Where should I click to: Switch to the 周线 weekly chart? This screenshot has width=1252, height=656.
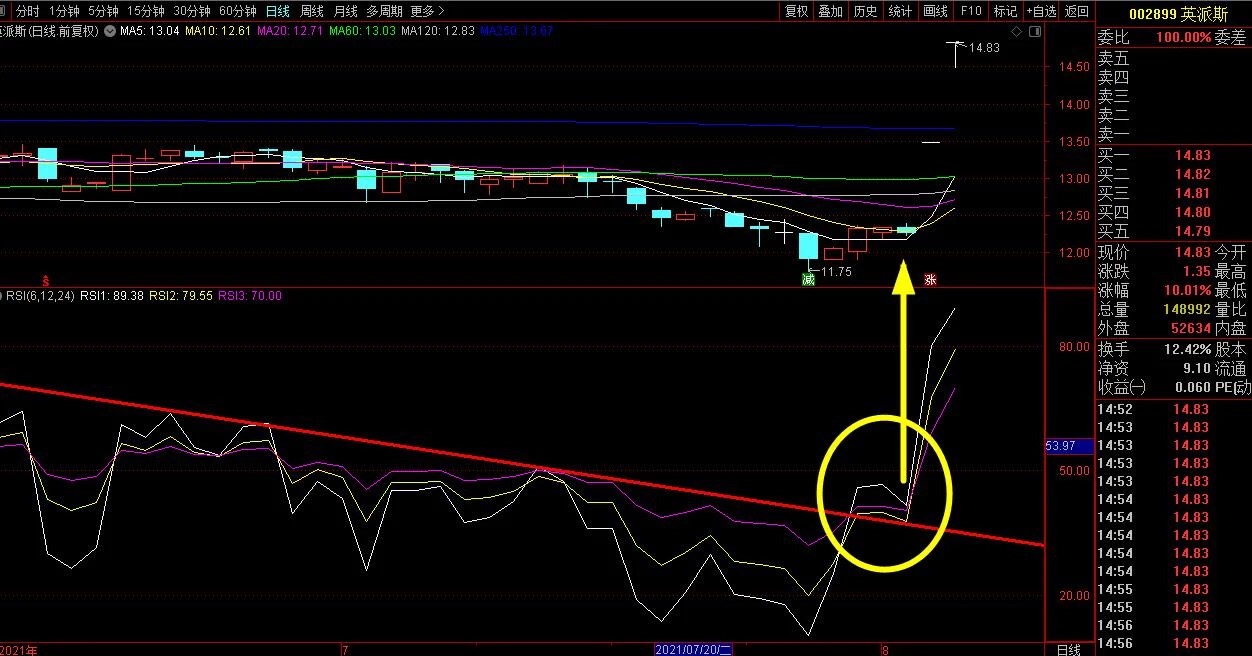click(x=312, y=11)
